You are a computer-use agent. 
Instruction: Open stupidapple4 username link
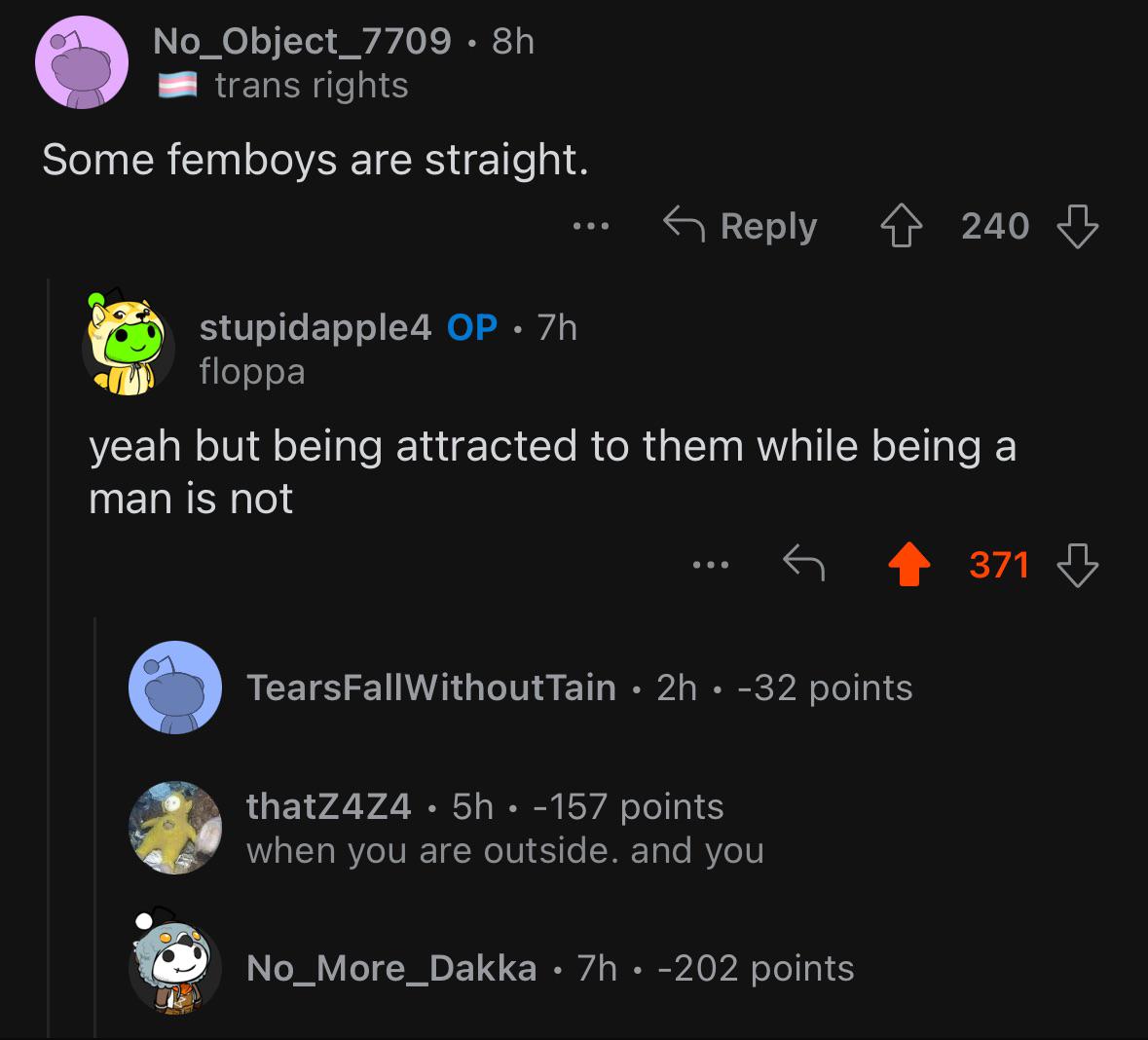315,327
